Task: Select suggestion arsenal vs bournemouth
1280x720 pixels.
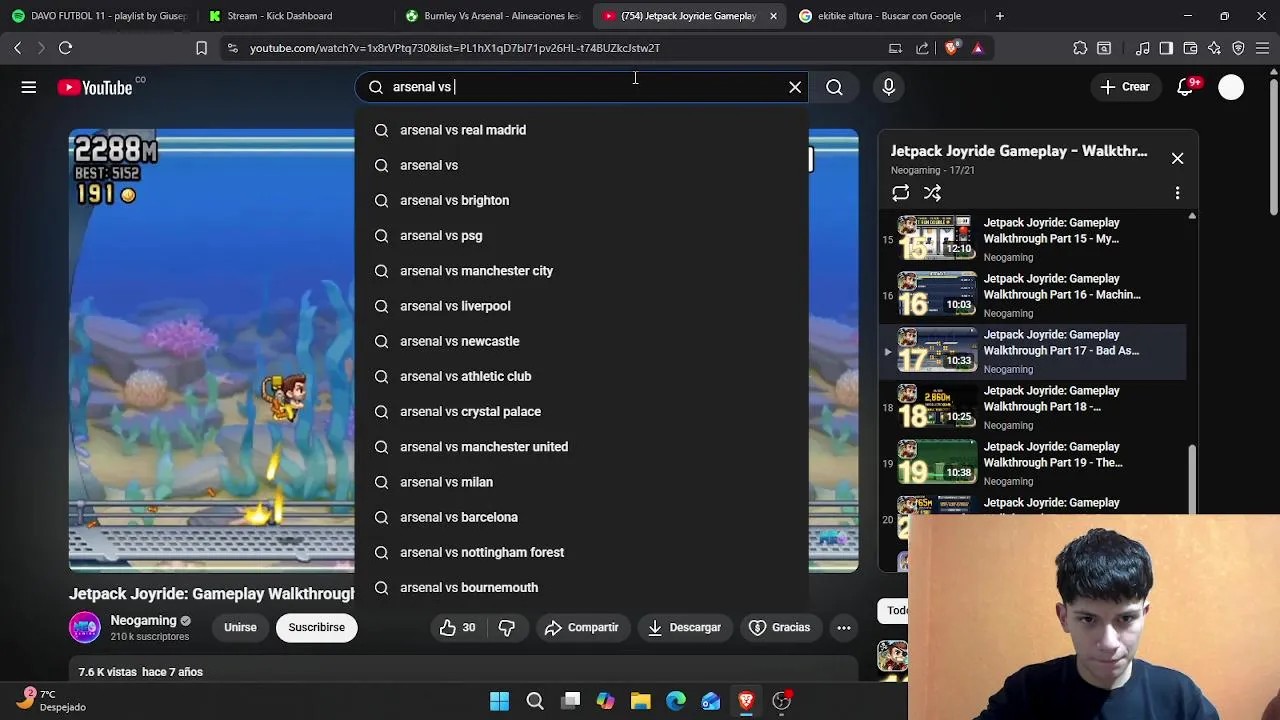Action: click(x=581, y=587)
